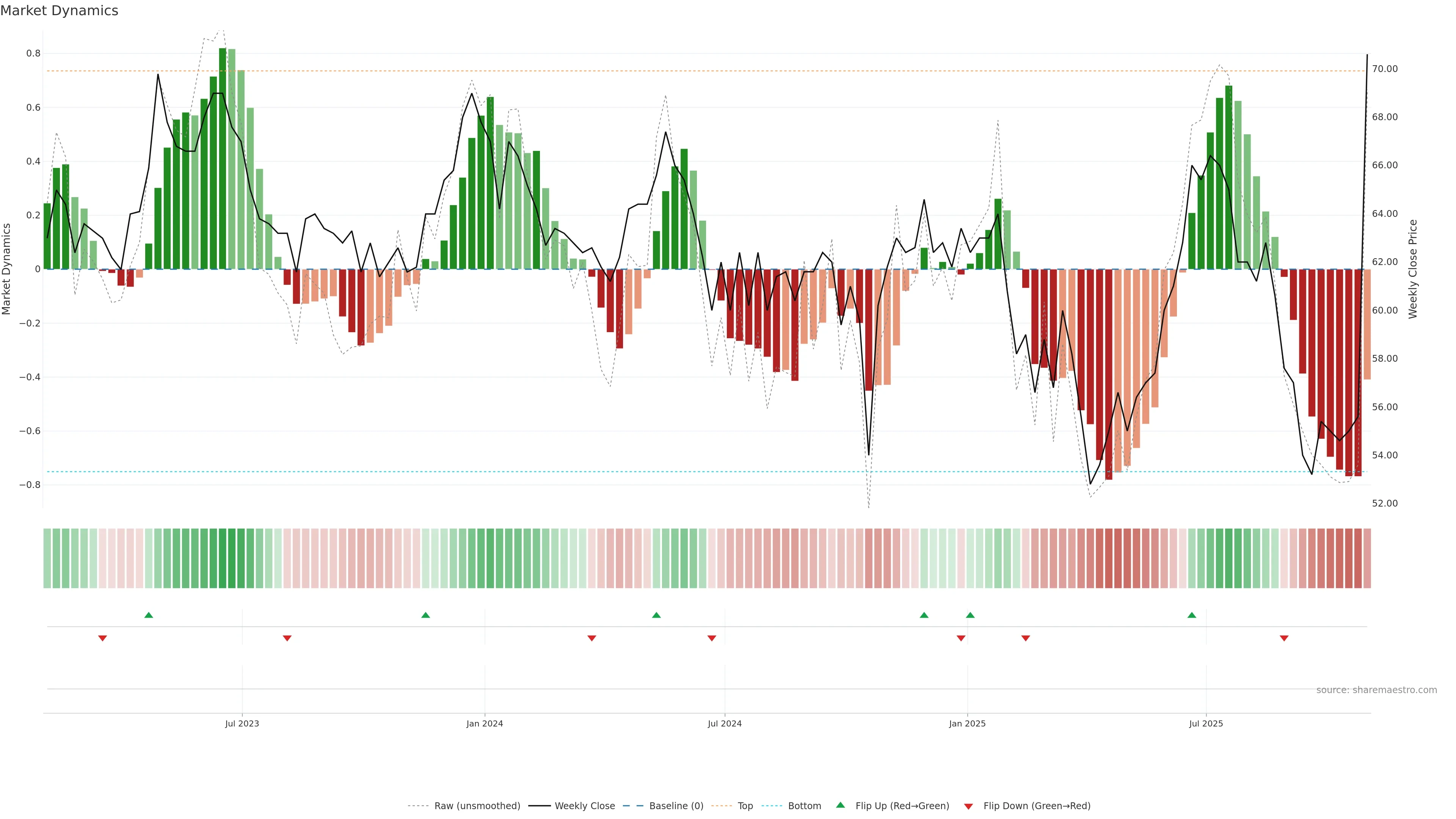
Task: Click the first red flip-down triangle marker
Action: (x=102, y=638)
